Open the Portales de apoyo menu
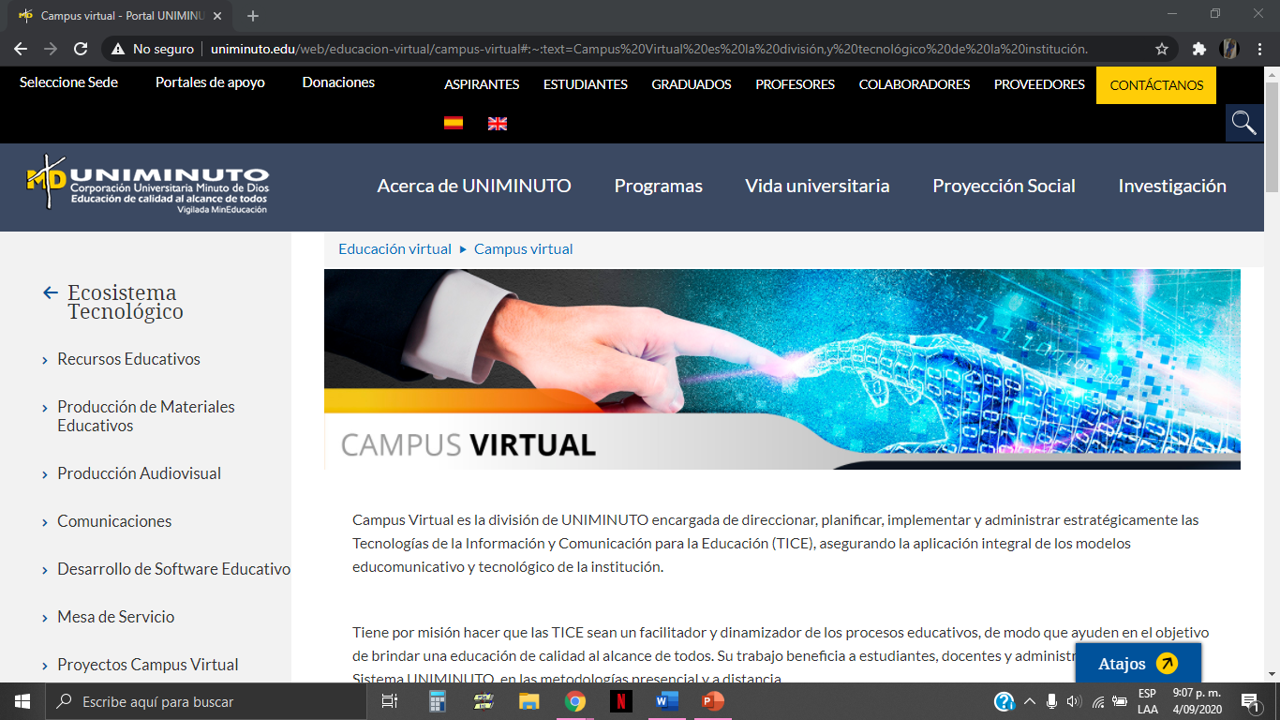1280x720 pixels. pos(210,82)
